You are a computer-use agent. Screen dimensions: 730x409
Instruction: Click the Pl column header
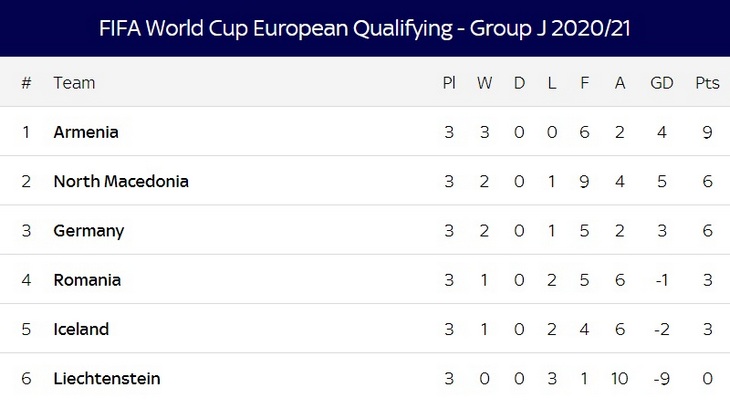(x=449, y=83)
